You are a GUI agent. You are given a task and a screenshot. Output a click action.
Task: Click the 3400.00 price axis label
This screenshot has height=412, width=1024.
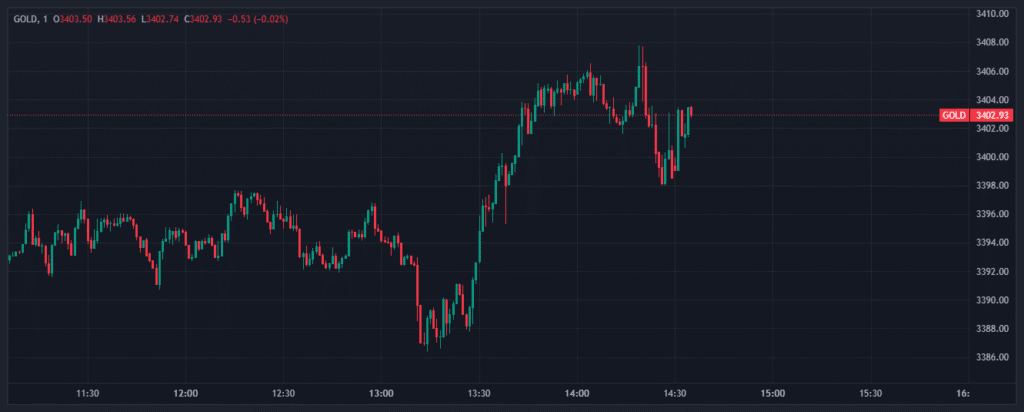[x=992, y=157]
